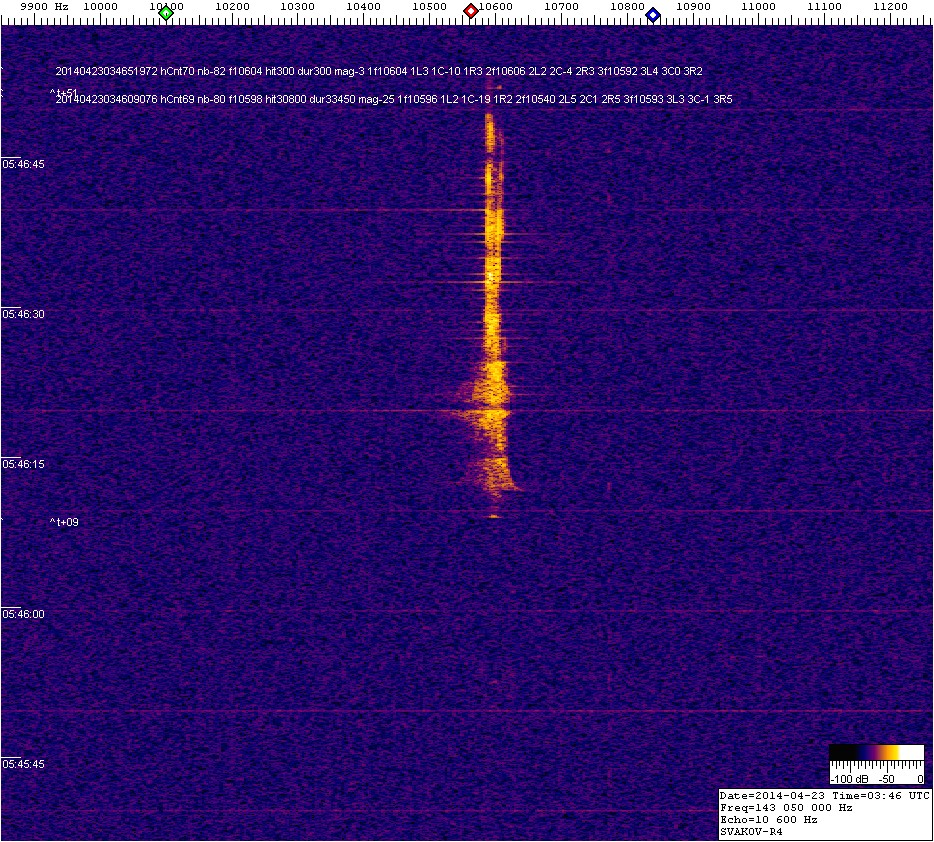The image size is (934, 842).
Task: Click the 05:46:30 time label
Action: click(x=22, y=314)
